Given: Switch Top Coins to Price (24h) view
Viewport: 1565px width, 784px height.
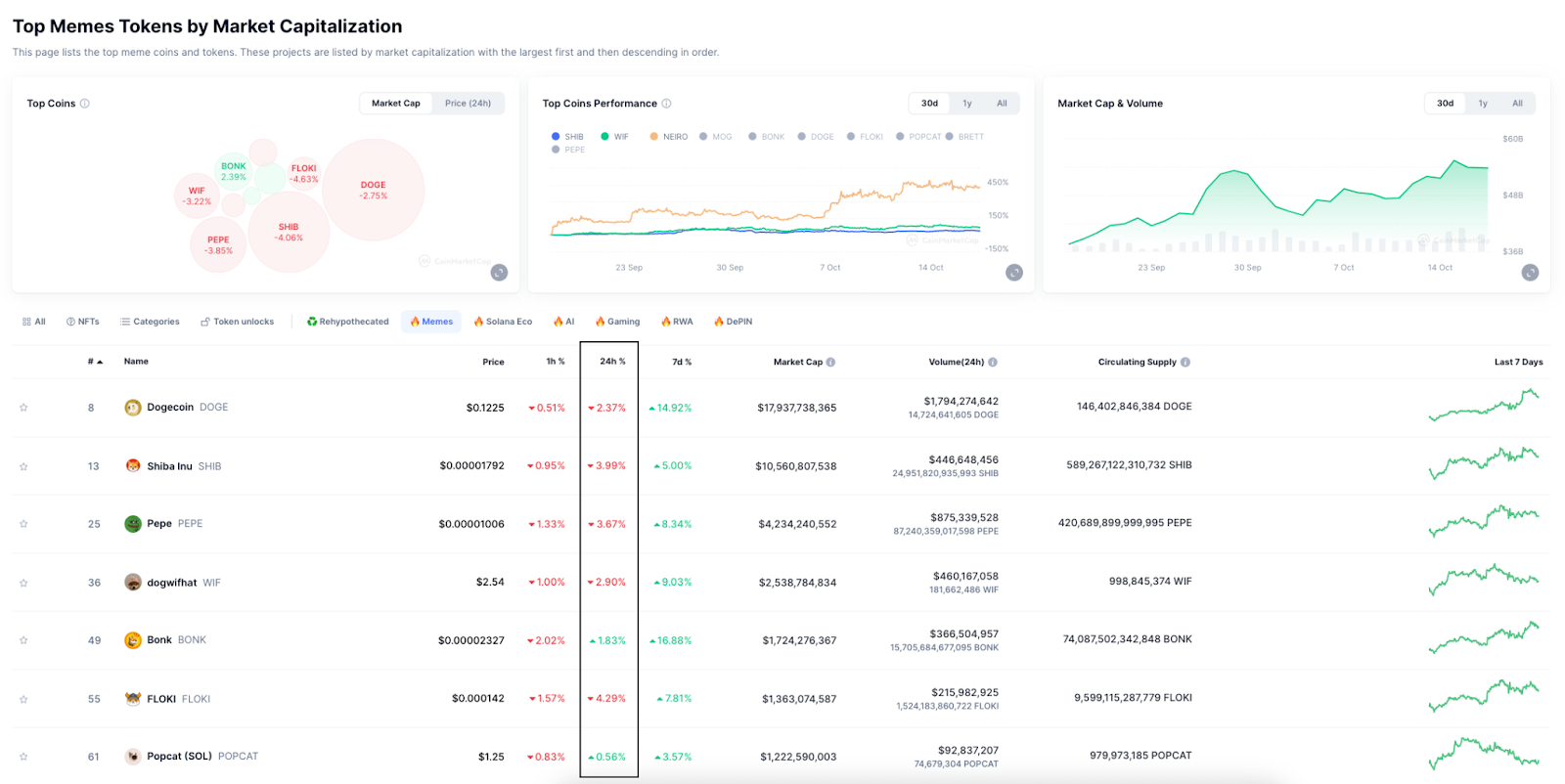Looking at the screenshot, I should [x=468, y=104].
